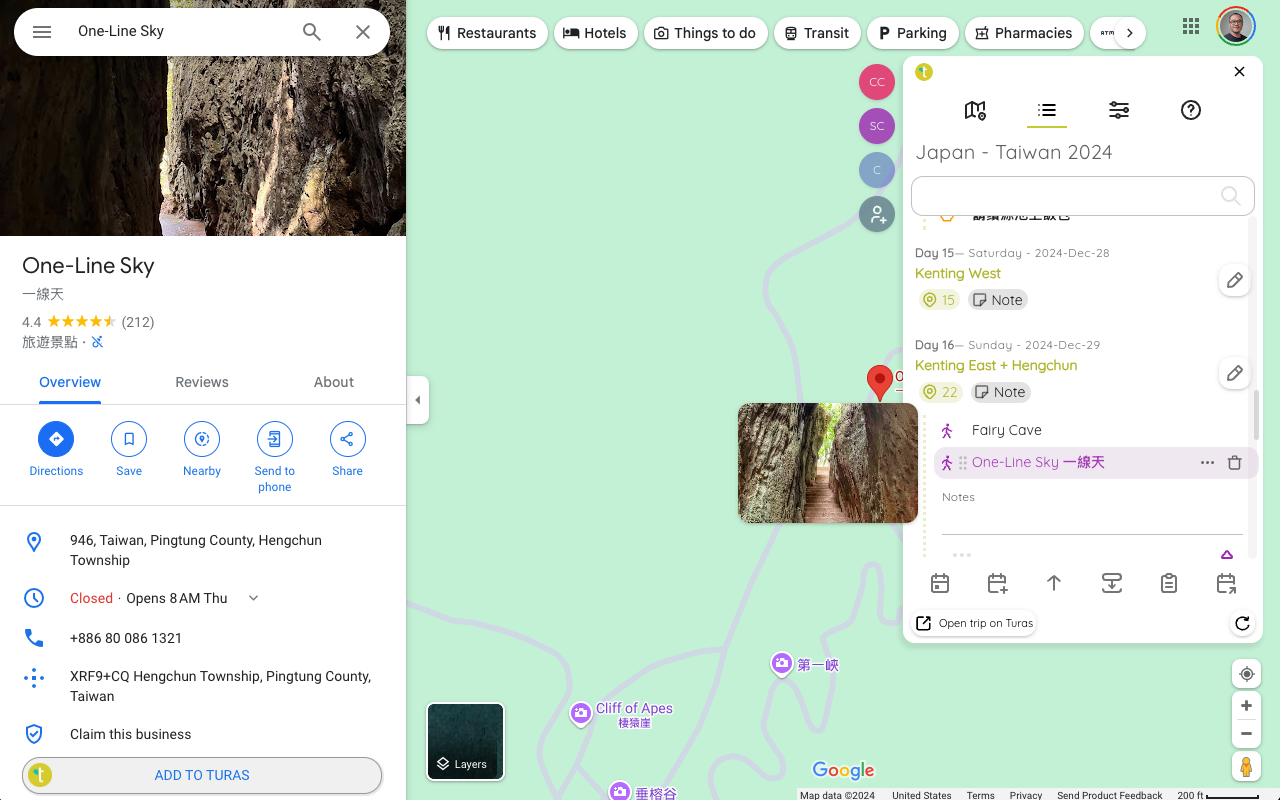Switch to the Reviews tab
This screenshot has width=1280, height=800.
202,382
